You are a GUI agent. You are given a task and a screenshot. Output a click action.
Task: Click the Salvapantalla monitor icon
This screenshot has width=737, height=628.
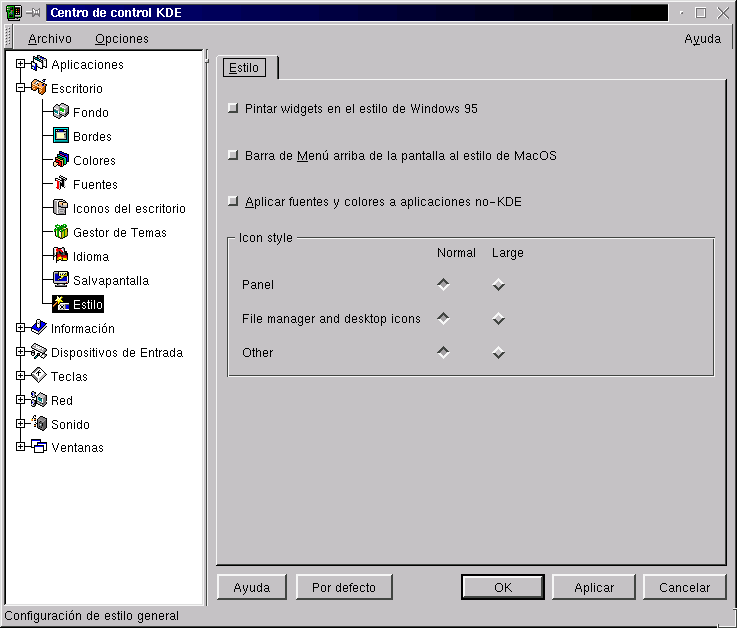[x=60, y=280]
